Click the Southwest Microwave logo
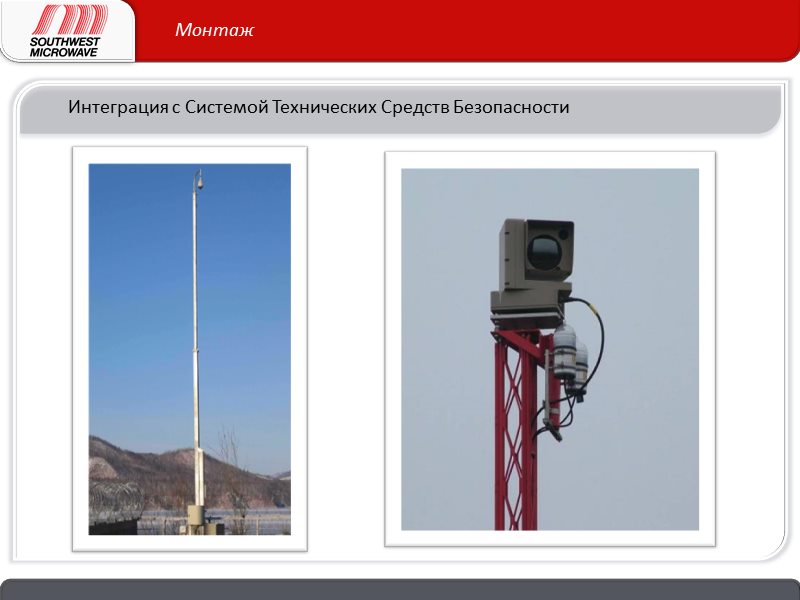The width and height of the screenshot is (800, 600). point(66,30)
